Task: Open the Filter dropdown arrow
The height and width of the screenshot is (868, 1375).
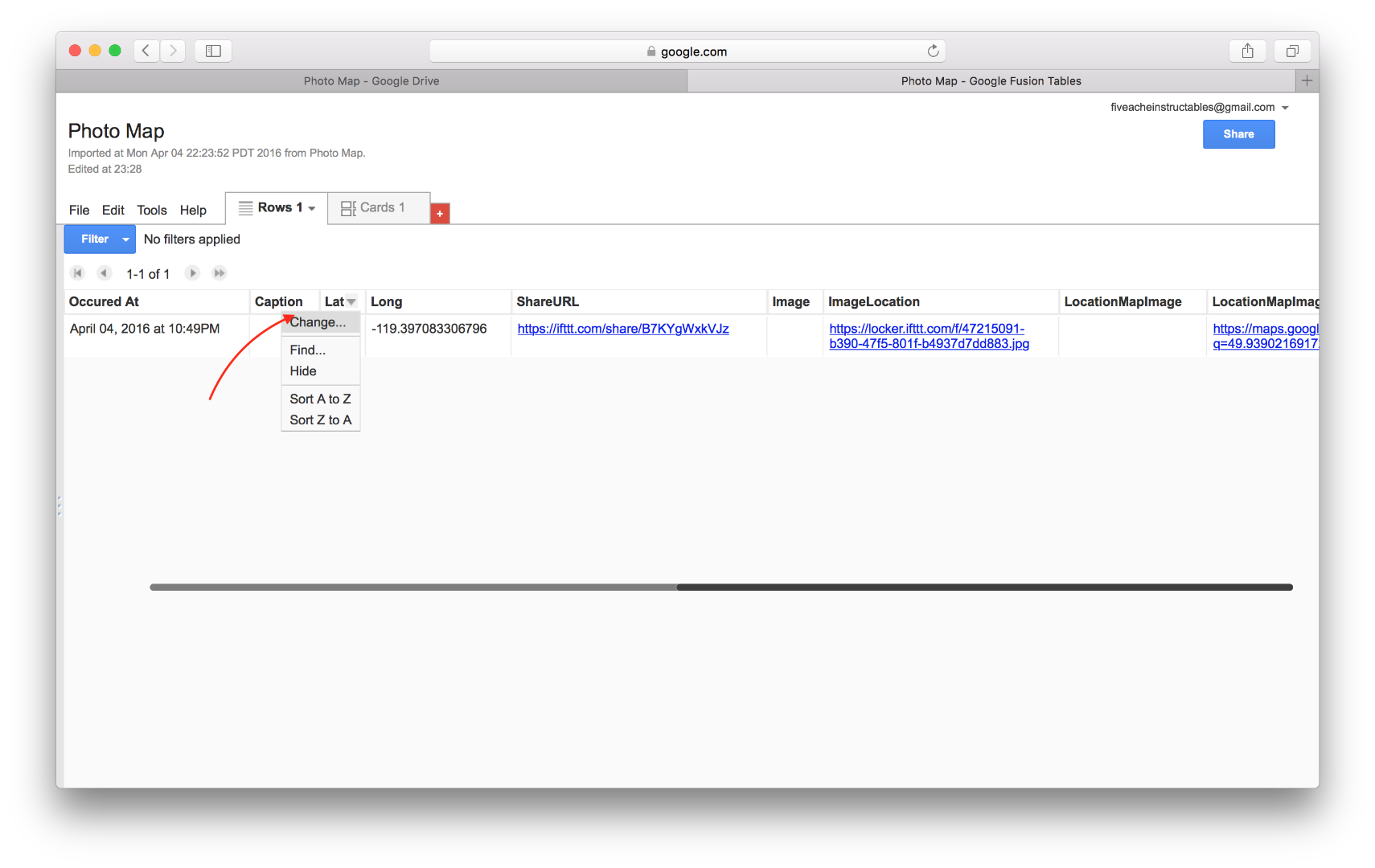Action: coord(125,239)
